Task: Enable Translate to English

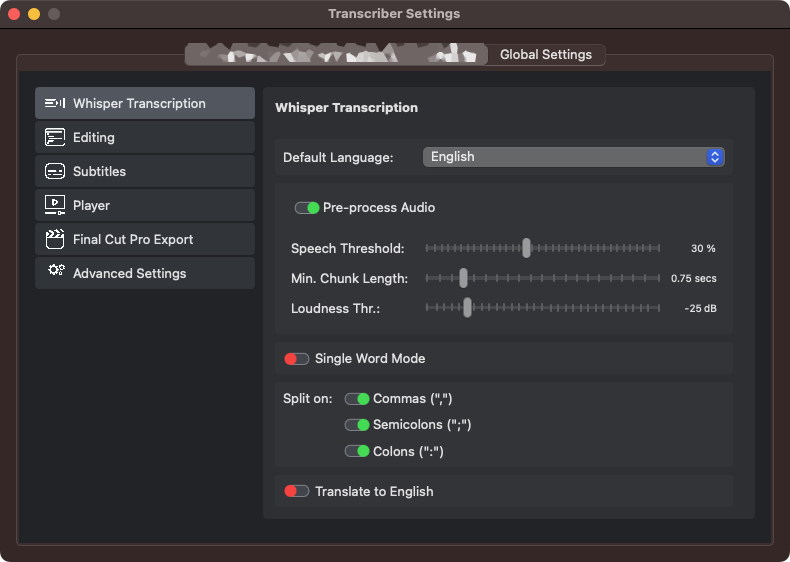Action: pos(296,491)
